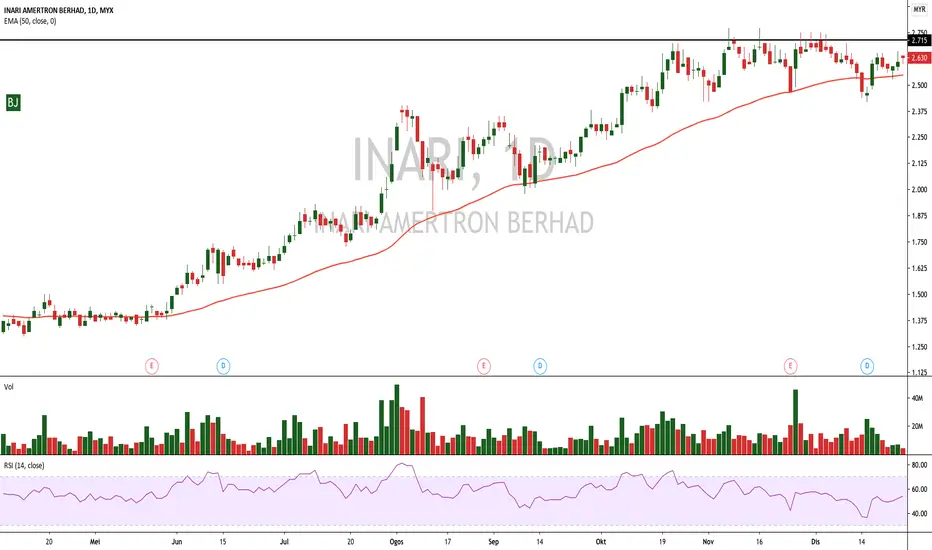
Task: Click the 40M volume axis value
Action: [x=917, y=398]
